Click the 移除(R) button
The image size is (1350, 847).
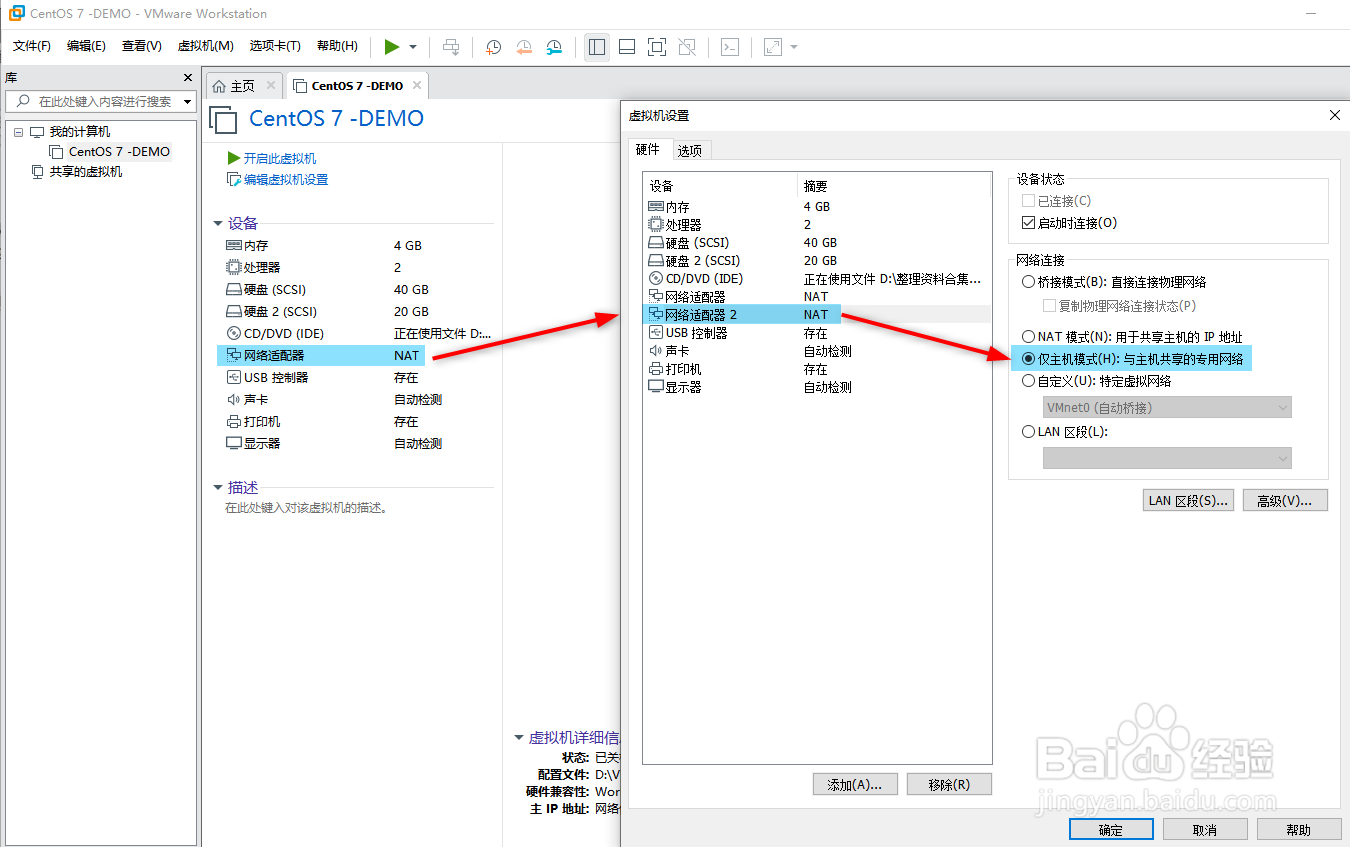949,784
